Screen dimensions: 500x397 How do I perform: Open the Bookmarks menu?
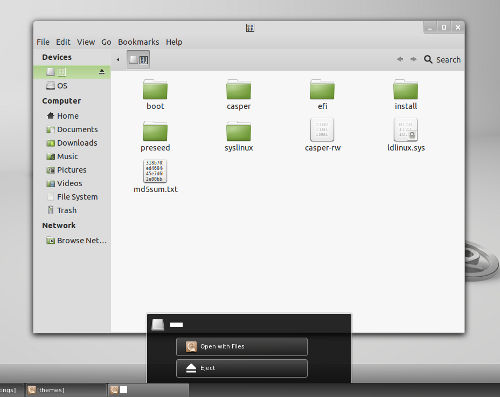click(138, 42)
